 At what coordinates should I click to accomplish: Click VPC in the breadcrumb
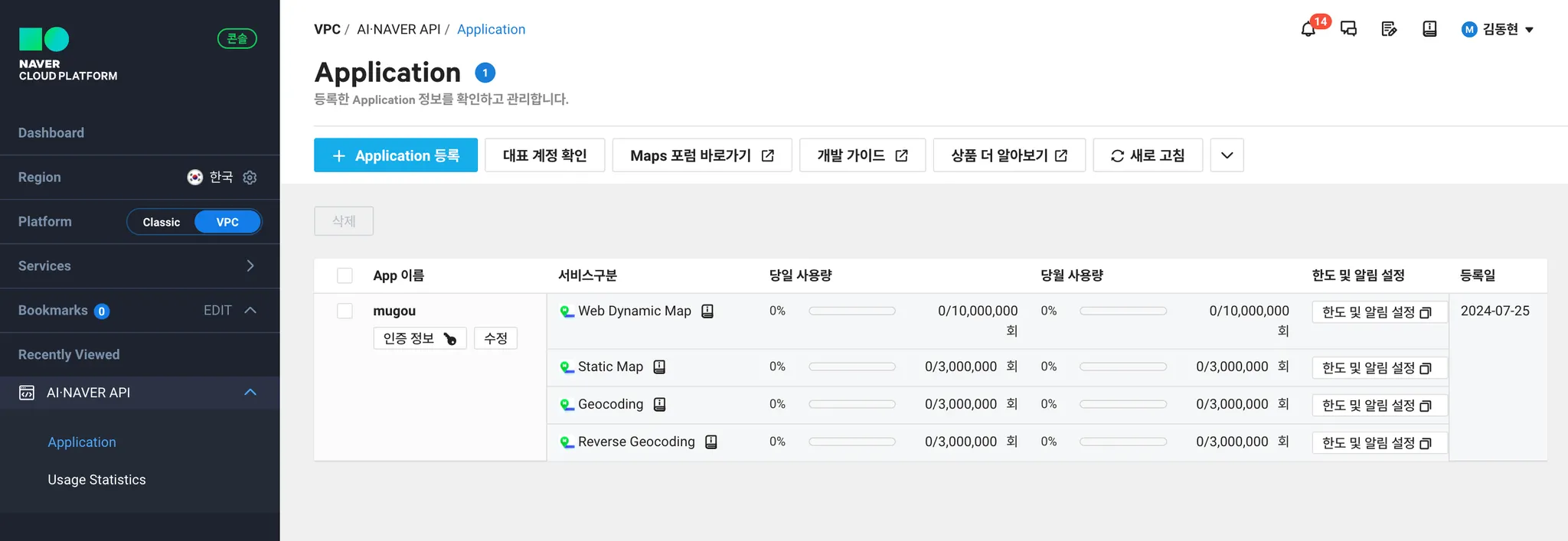[327, 29]
